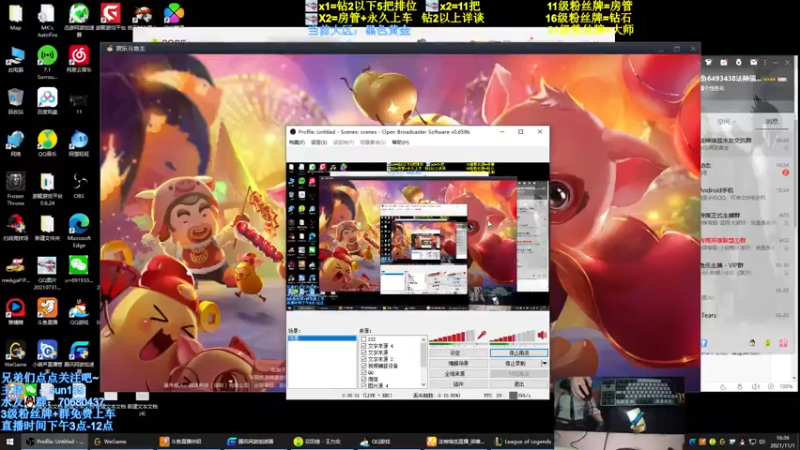Switch to League of Legends taskbar item

click(x=523, y=441)
